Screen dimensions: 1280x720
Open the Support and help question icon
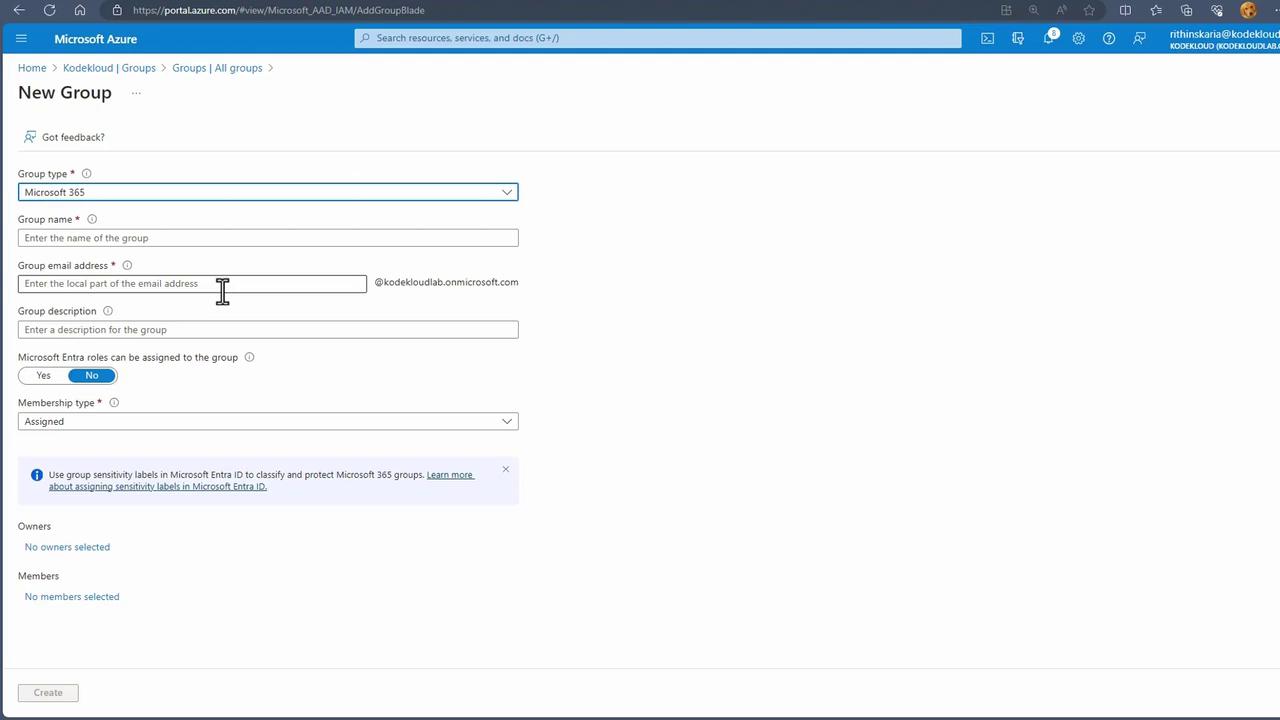(1109, 38)
